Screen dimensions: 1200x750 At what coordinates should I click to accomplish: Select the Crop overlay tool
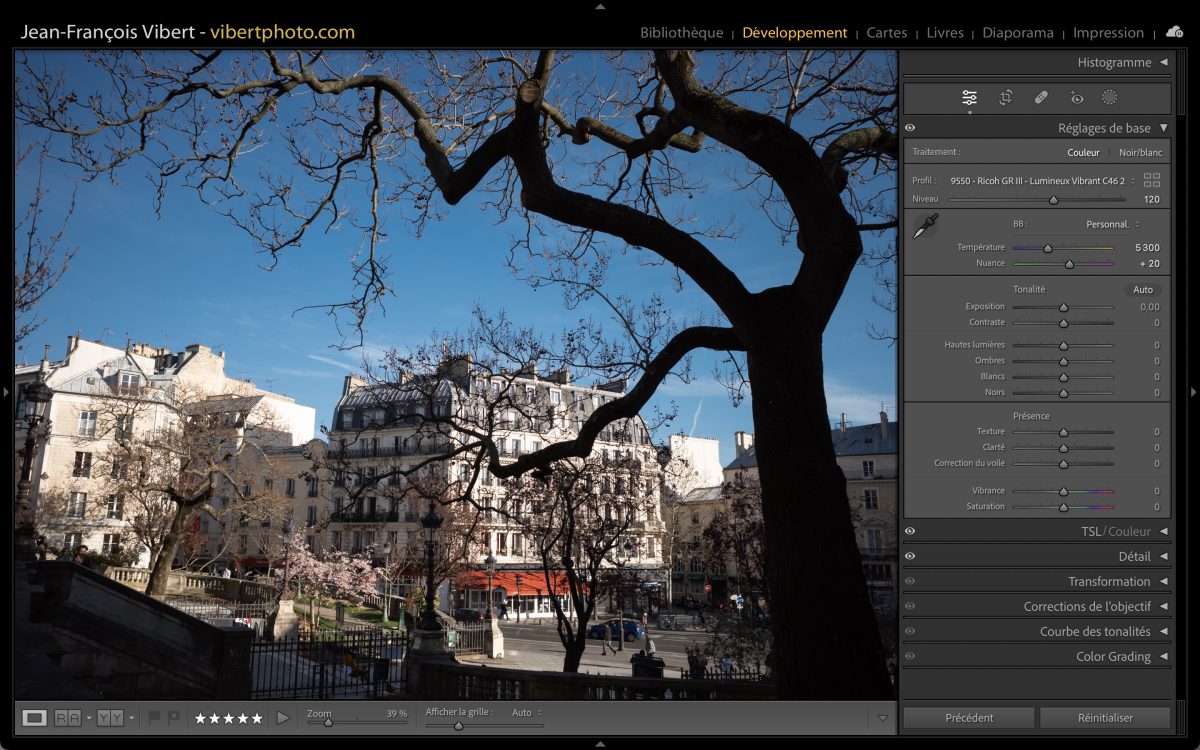(1005, 97)
